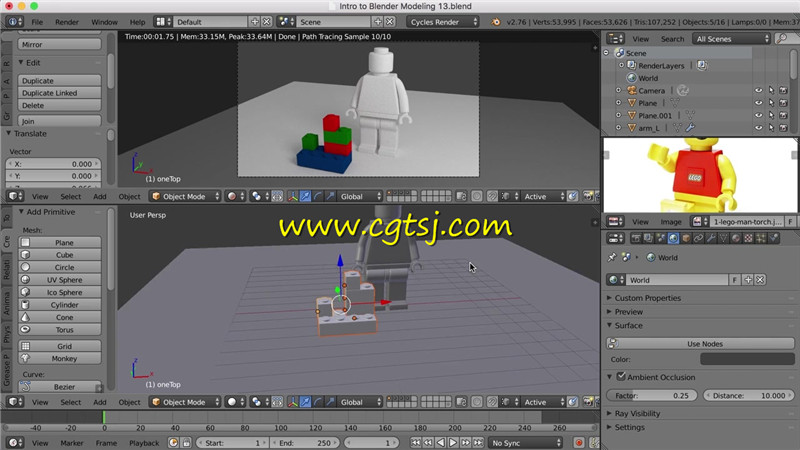Screen dimensions: 800x450
Task: Open the Object Data triangle properties tab
Action: pos(723,238)
